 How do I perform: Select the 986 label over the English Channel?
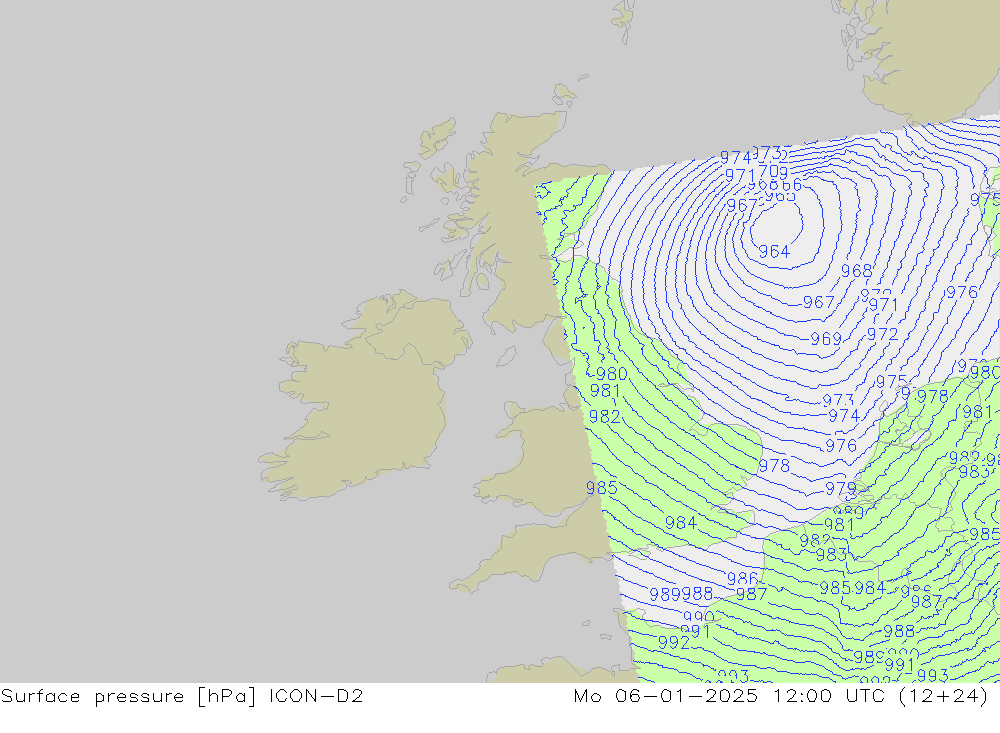[742, 578]
